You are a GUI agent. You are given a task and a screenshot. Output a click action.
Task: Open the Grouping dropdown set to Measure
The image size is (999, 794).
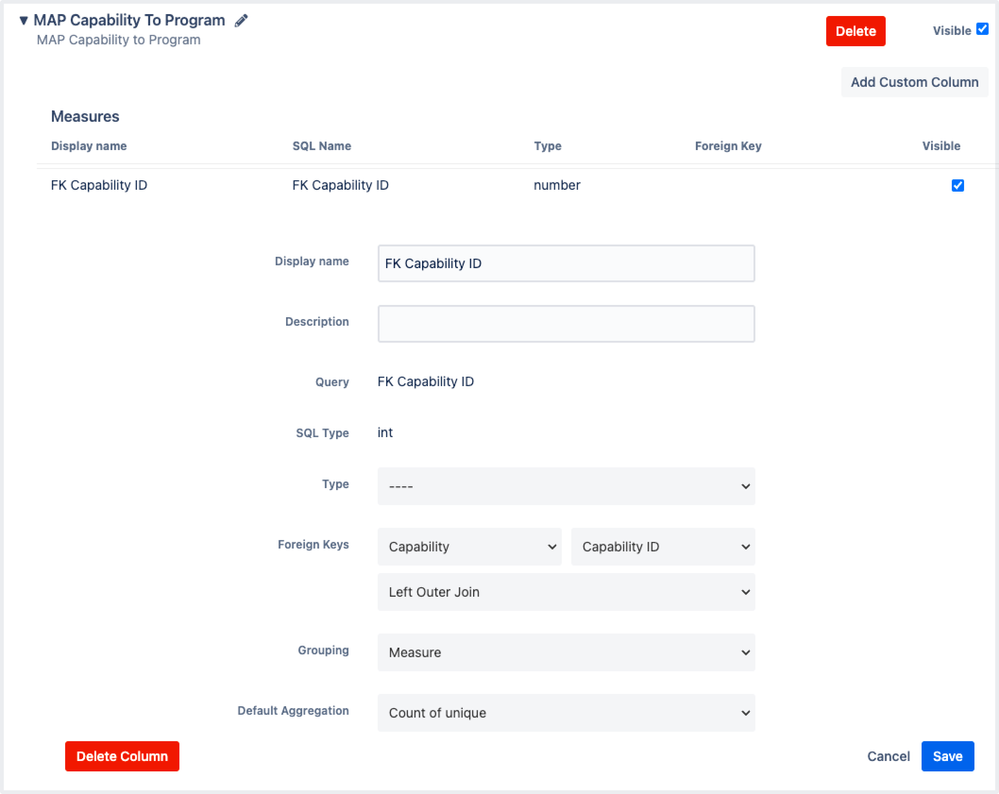tap(566, 653)
